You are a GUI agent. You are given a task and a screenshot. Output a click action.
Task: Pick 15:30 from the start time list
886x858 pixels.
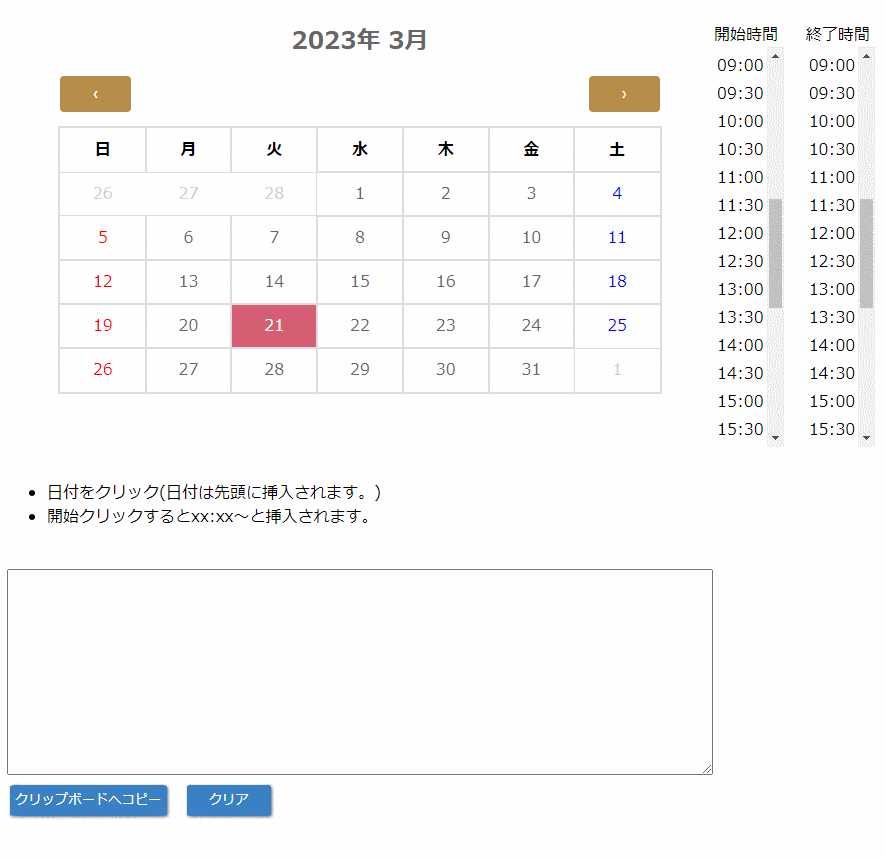pyautogui.click(x=740, y=429)
